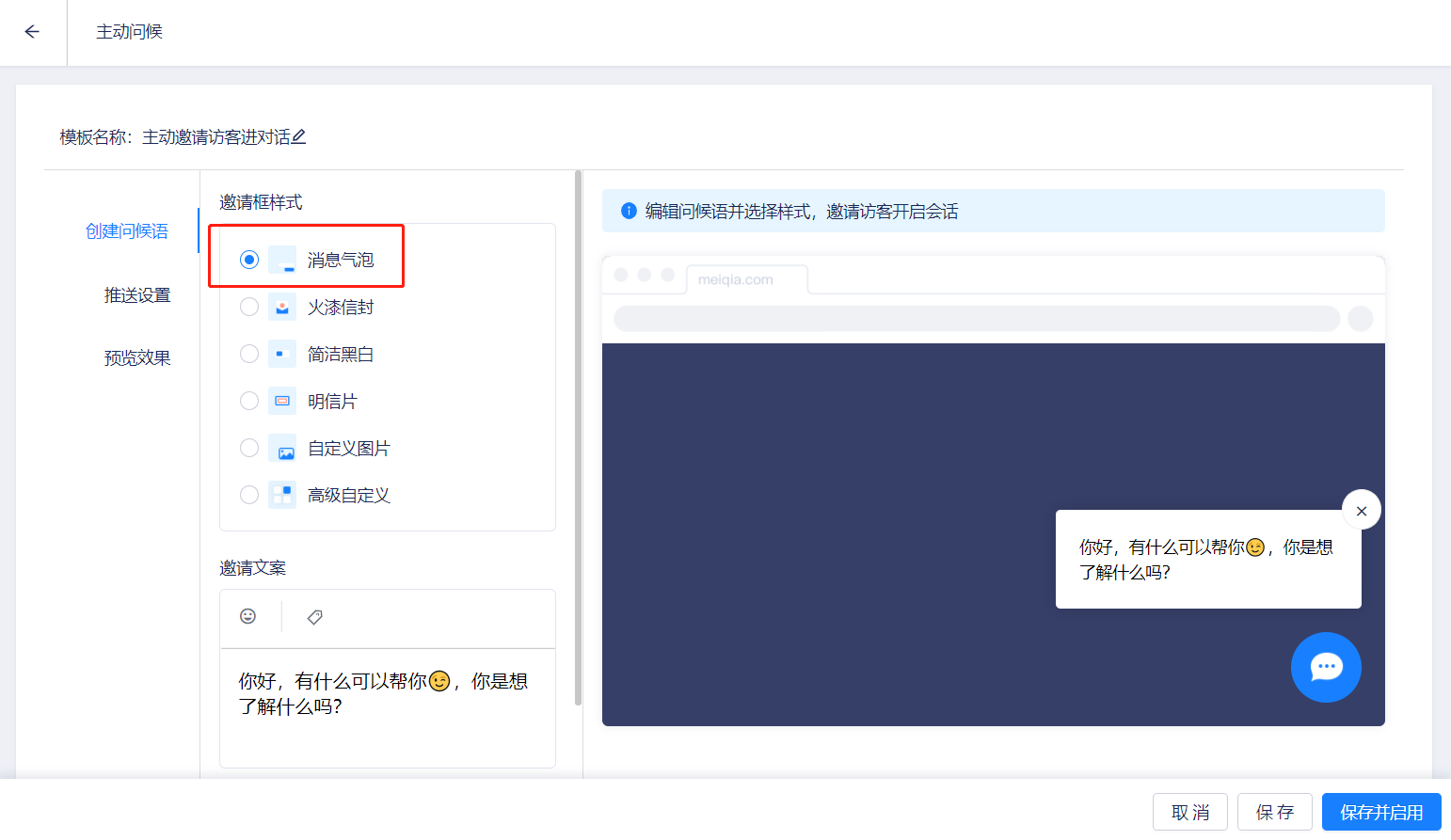Click the settings panel vertical scrollbar
The height and width of the screenshot is (840, 1451).
coord(578,437)
